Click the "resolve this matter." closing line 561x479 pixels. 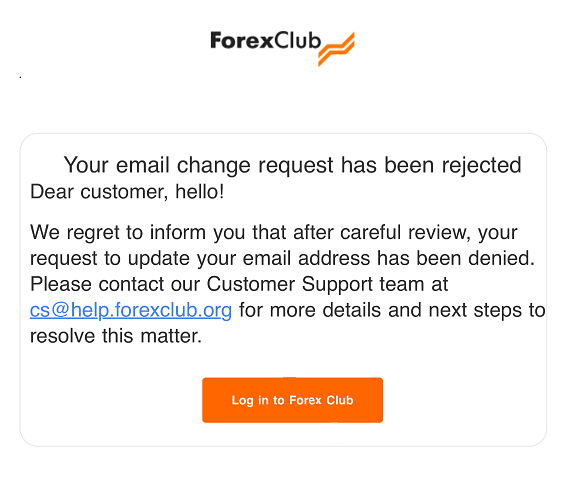click(x=116, y=336)
